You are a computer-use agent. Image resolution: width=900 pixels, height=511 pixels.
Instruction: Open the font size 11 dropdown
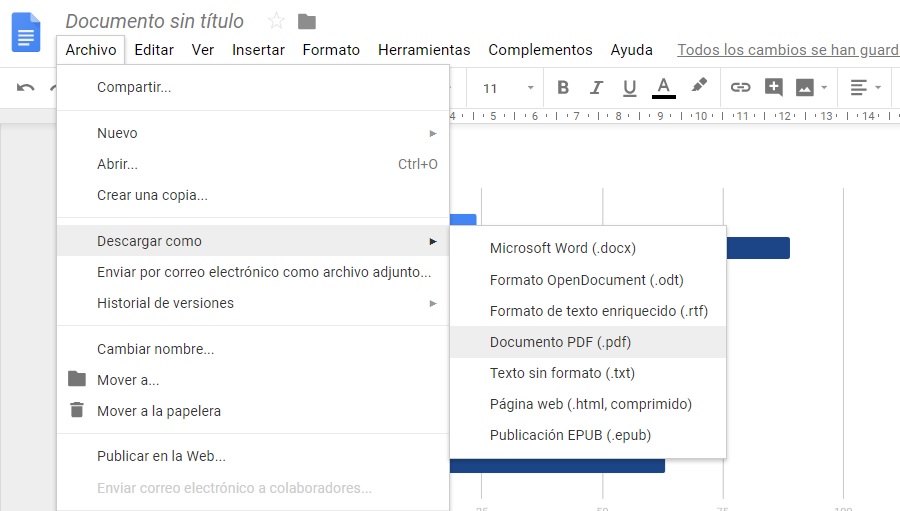pyautogui.click(x=508, y=88)
